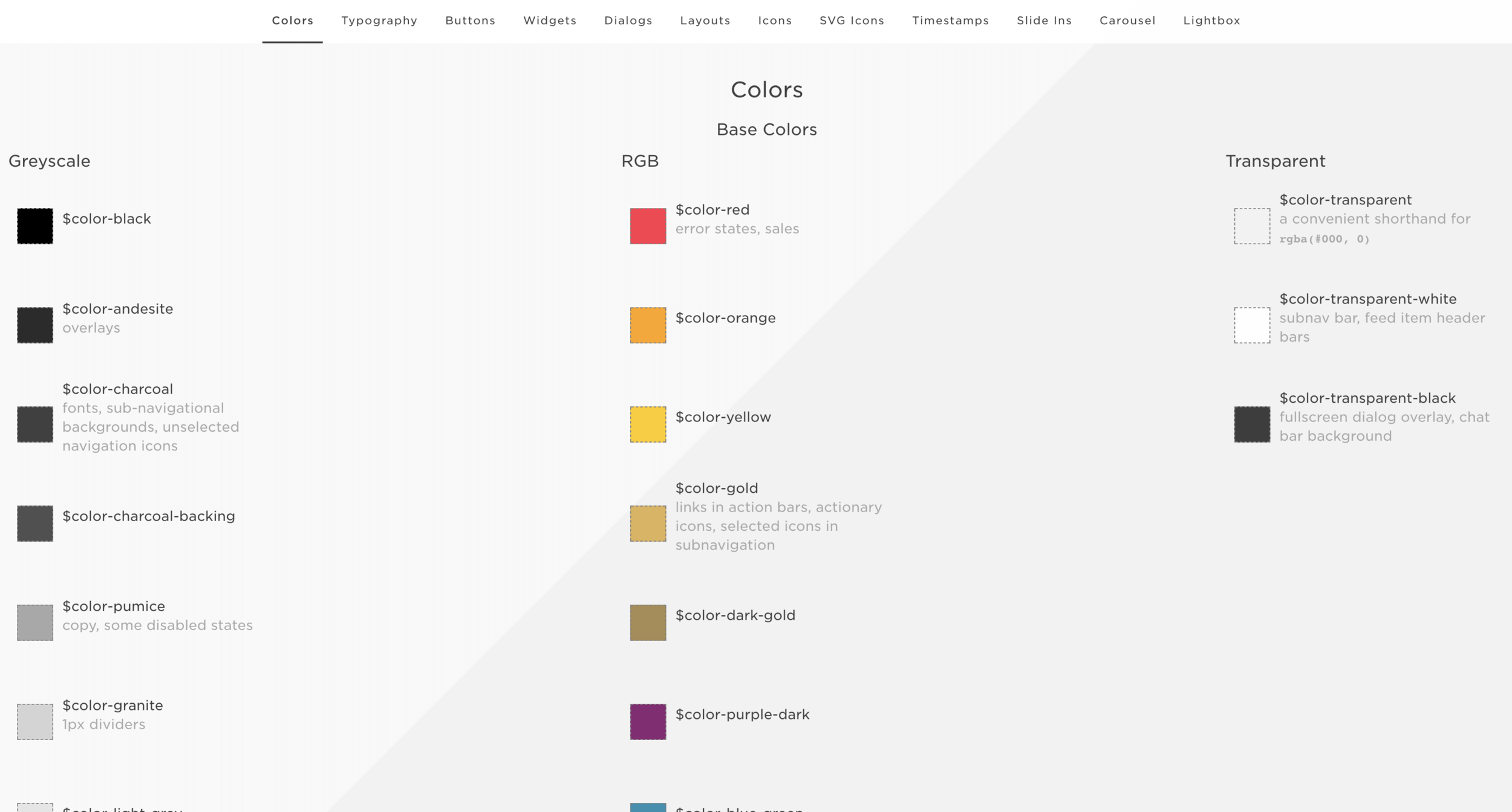Click the $color-transparent-white swatch

coord(1252,325)
